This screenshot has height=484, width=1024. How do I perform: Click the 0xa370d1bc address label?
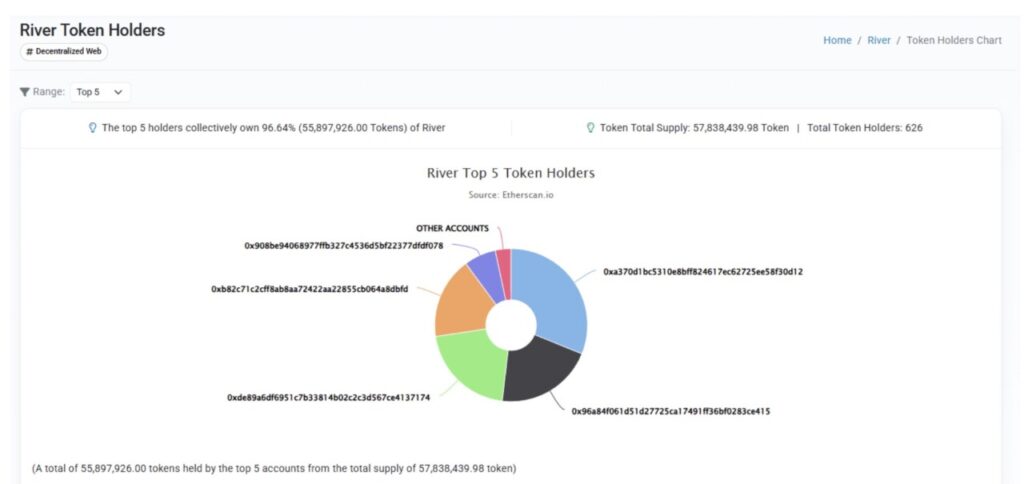[703, 271]
